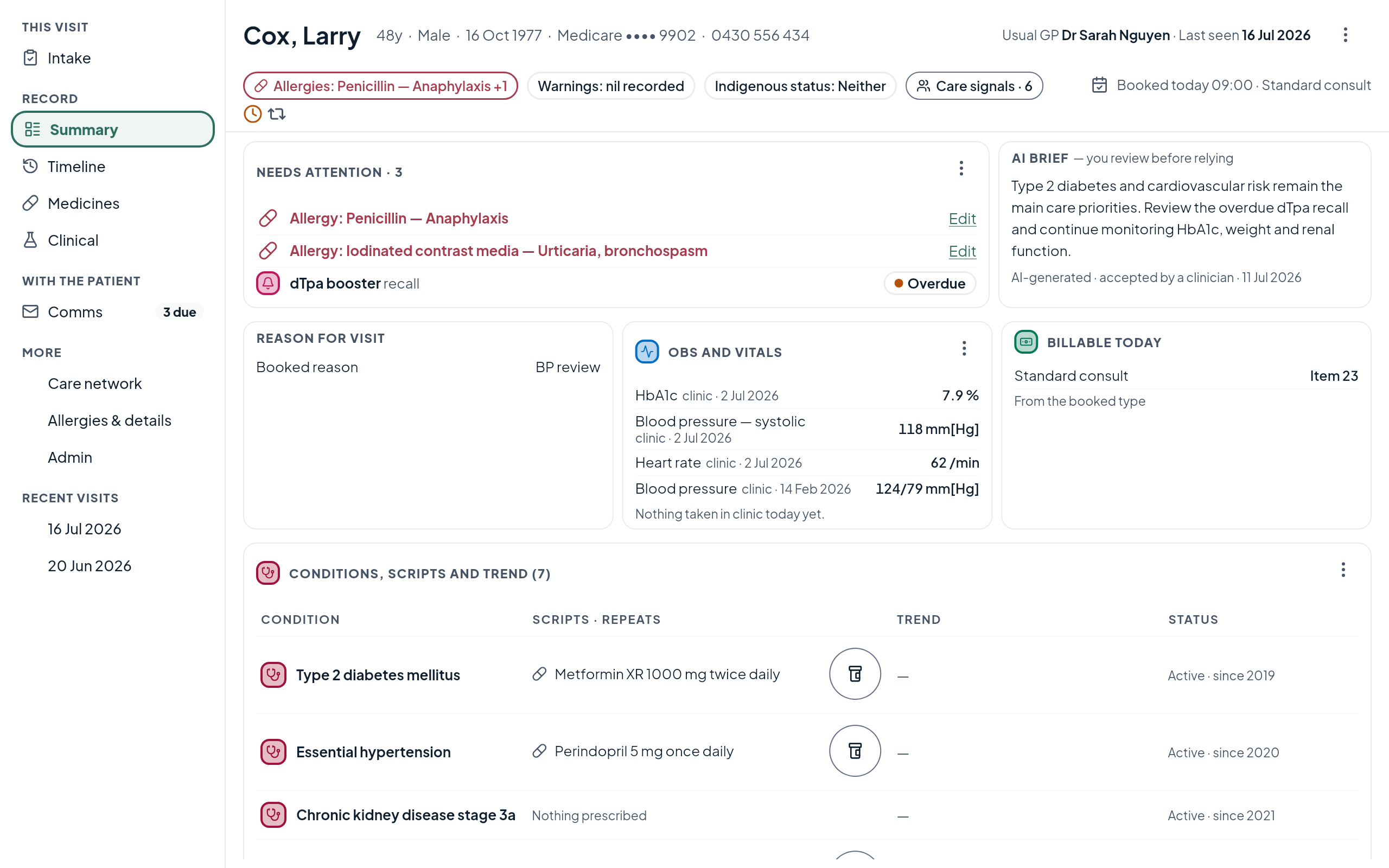Click the orange clock icon under allergies

252,114
